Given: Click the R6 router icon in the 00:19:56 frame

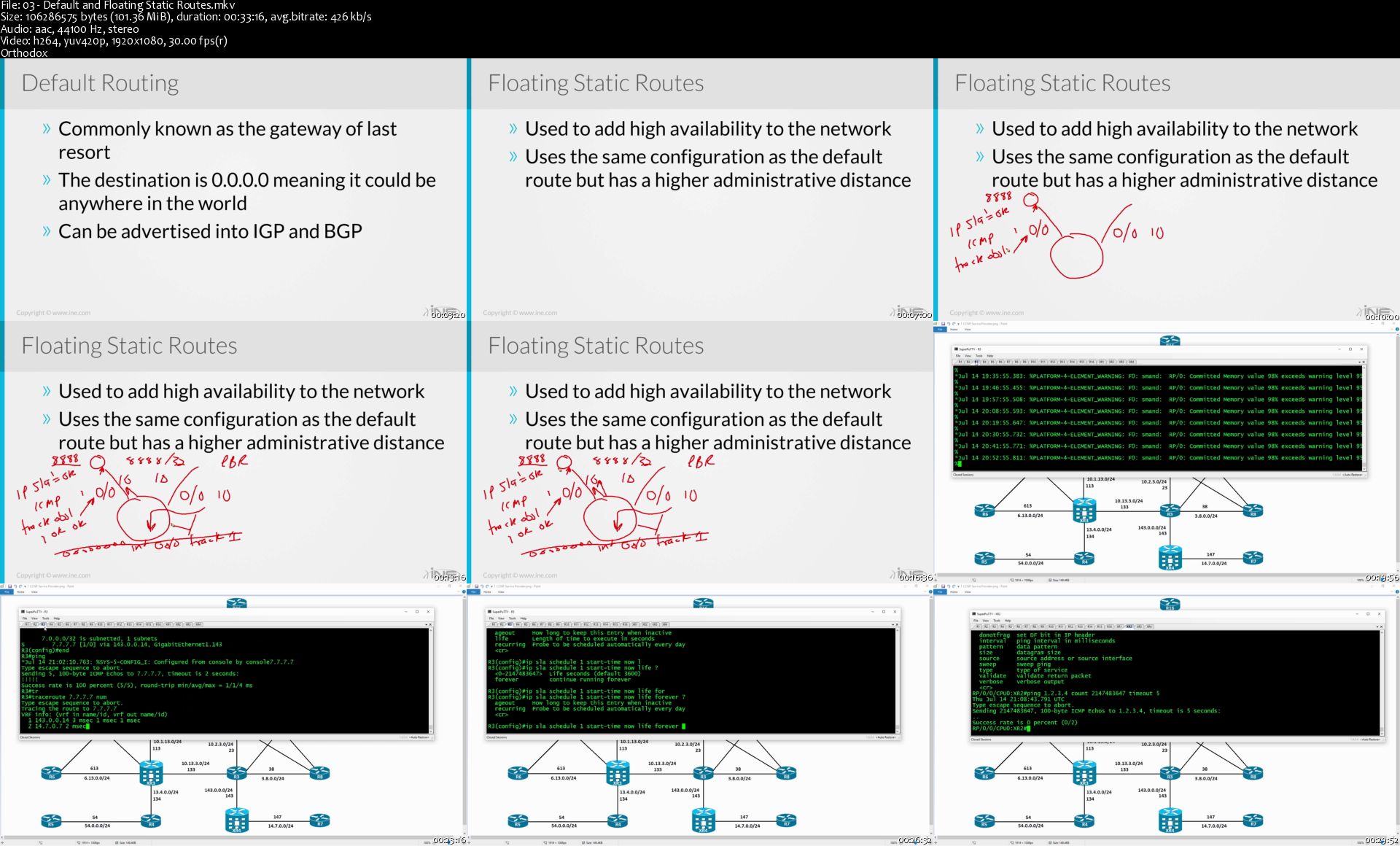Looking at the screenshot, I should point(984,511).
